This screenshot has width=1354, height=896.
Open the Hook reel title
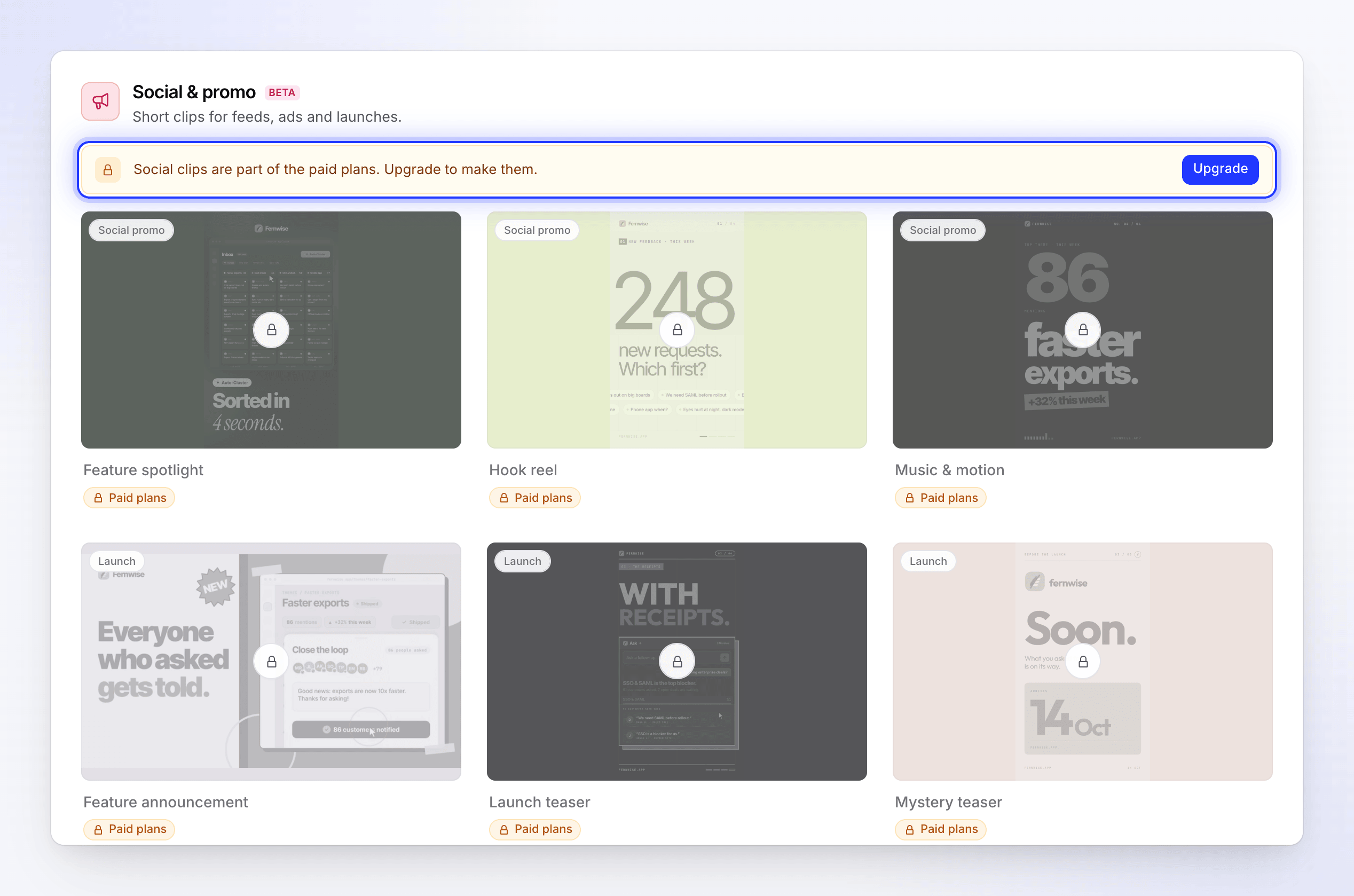pyautogui.click(x=523, y=470)
